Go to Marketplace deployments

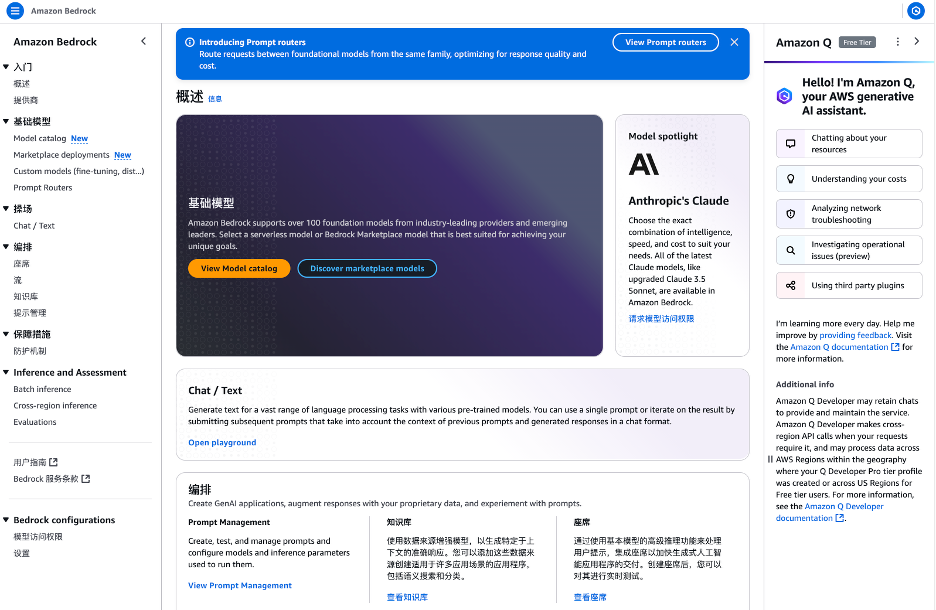pos(61,155)
